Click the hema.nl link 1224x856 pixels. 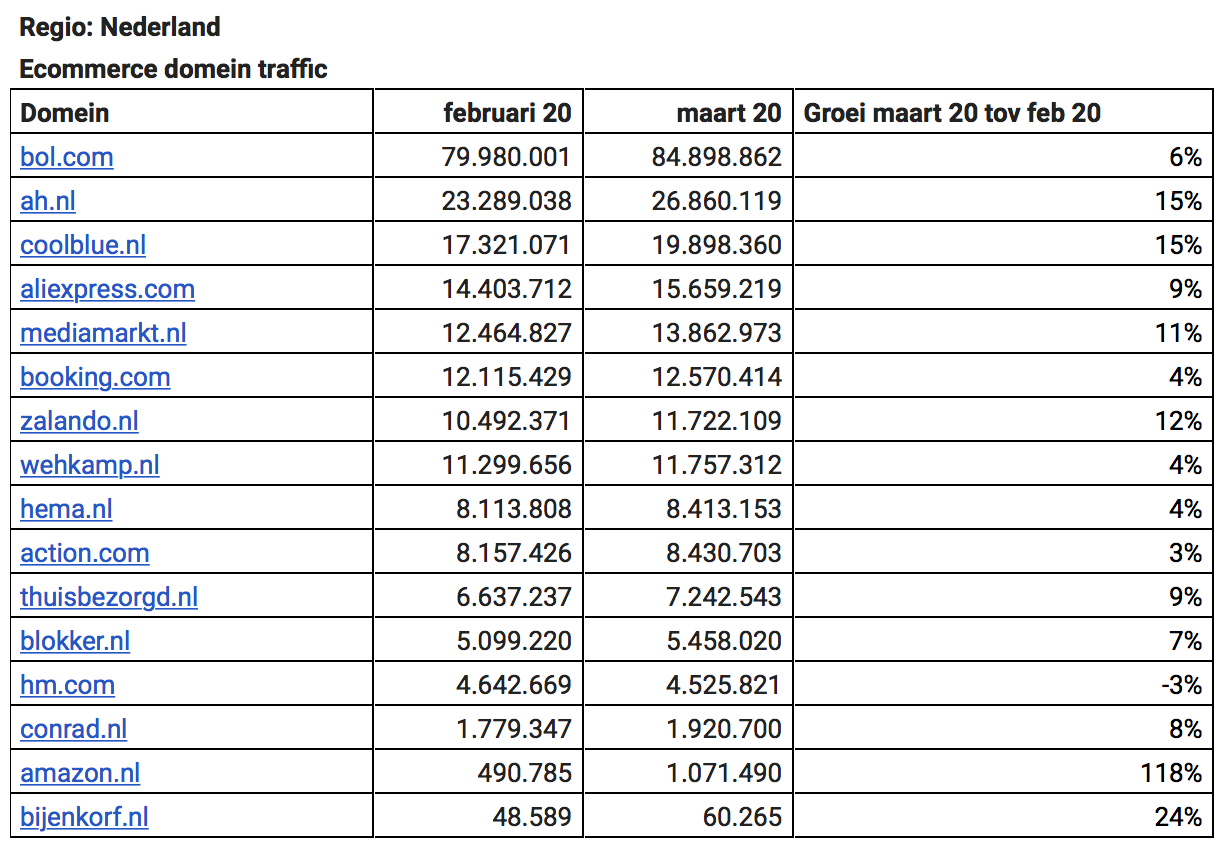pyautogui.click(x=66, y=509)
